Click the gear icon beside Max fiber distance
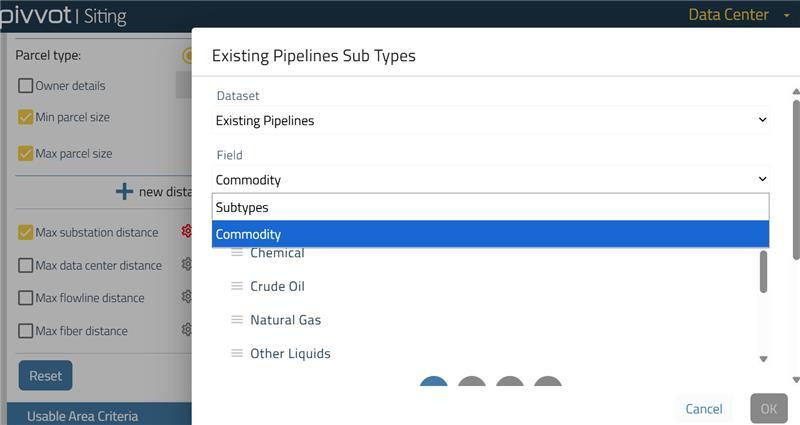This screenshot has height=425, width=800. tap(186, 330)
